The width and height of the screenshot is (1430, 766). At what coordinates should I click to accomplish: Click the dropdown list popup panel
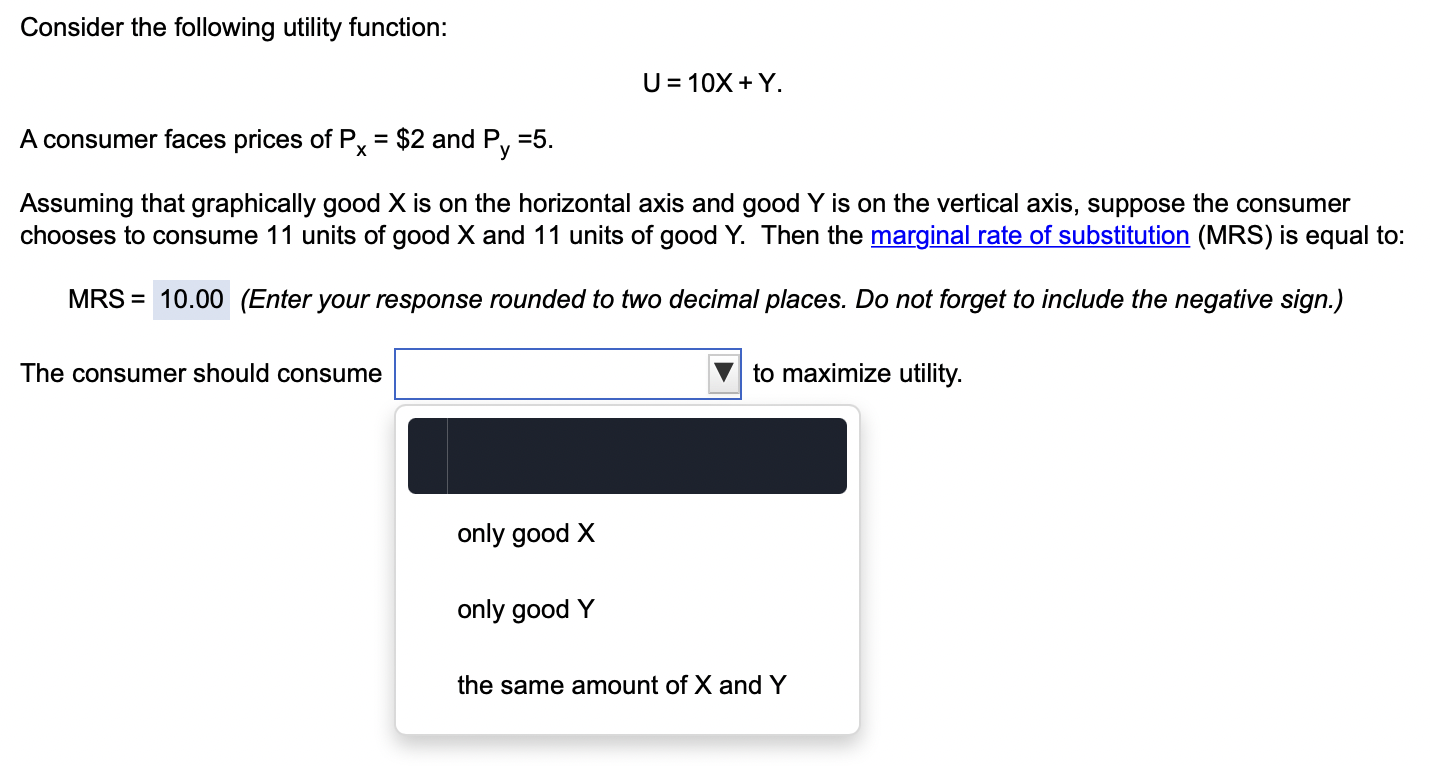pyautogui.click(x=627, y=570)
